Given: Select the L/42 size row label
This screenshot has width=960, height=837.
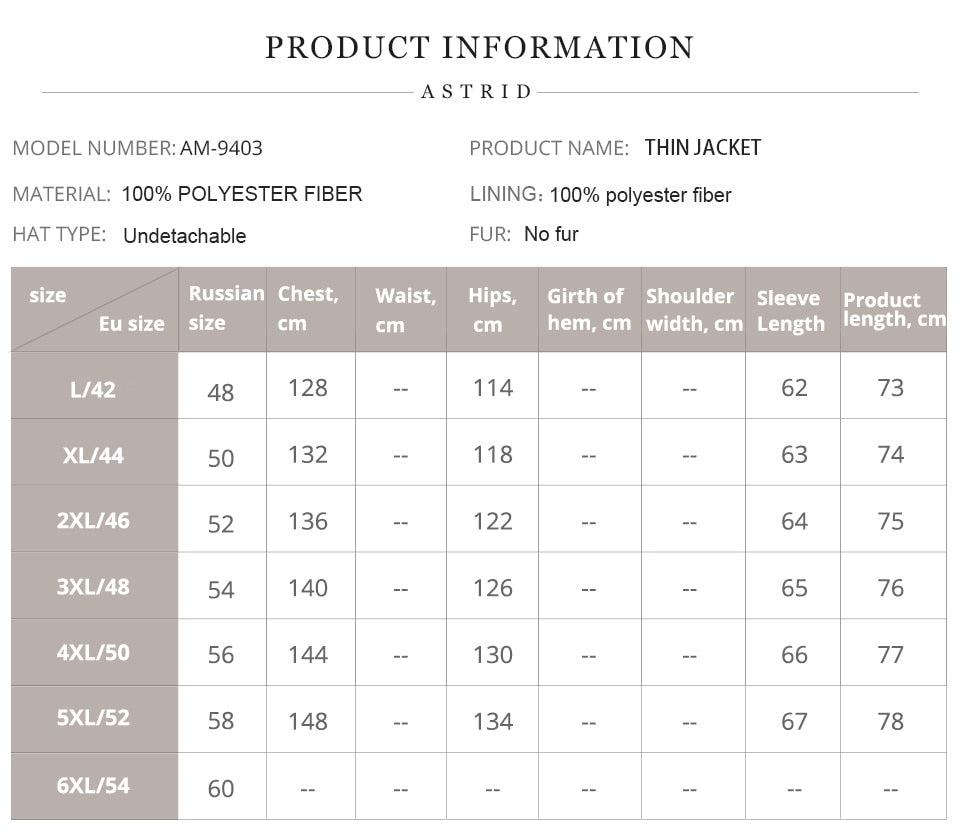Looking at the screenshot, I should tap(94, 389).
